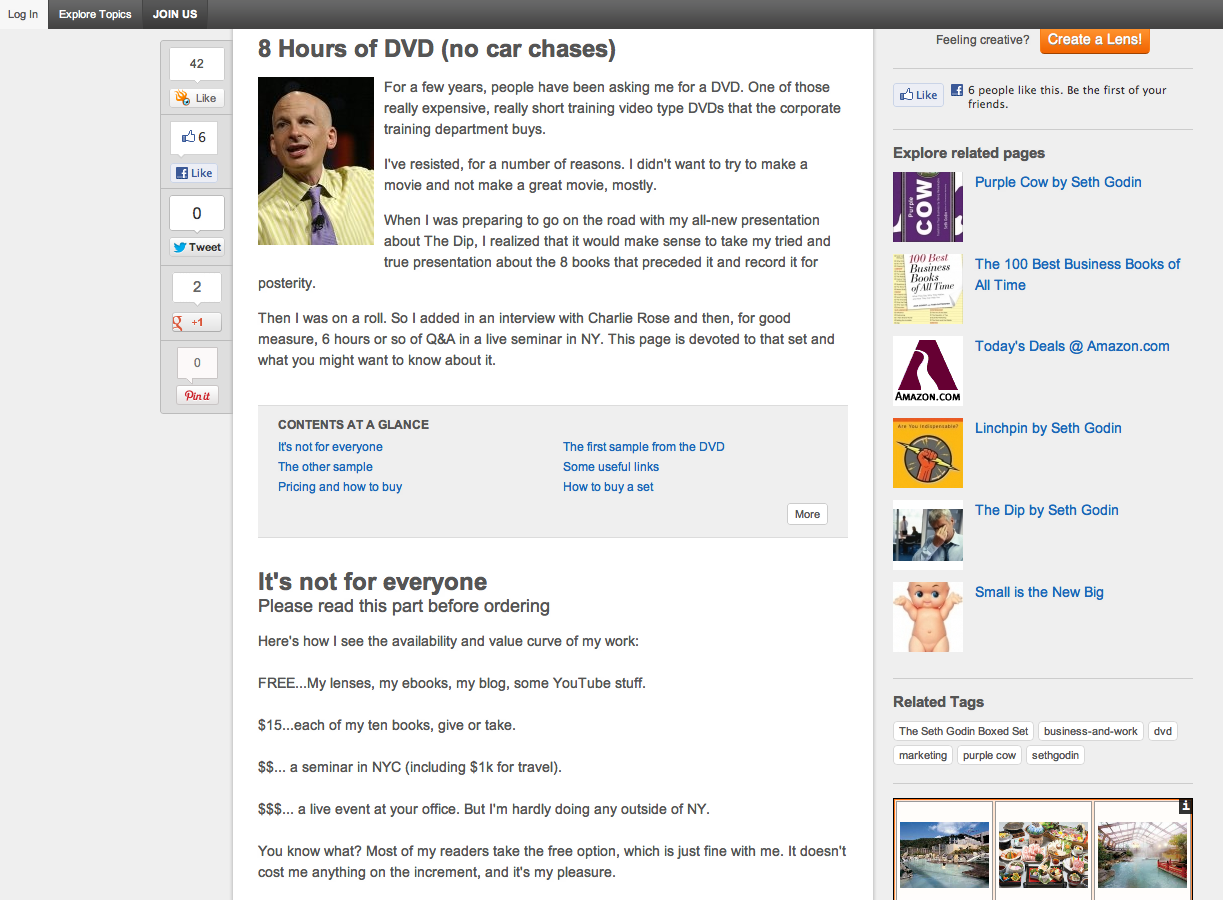Open Purple Cow book cover thumbnail
The width and height of the screenshot is (1223, 900).
pyautogui.click(x=927, y=207)
